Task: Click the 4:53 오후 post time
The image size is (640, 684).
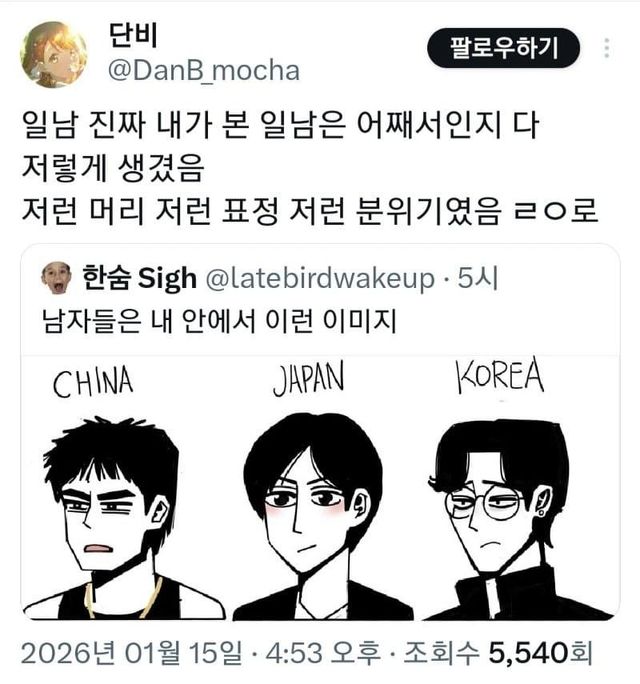Action: pos(323,653)
